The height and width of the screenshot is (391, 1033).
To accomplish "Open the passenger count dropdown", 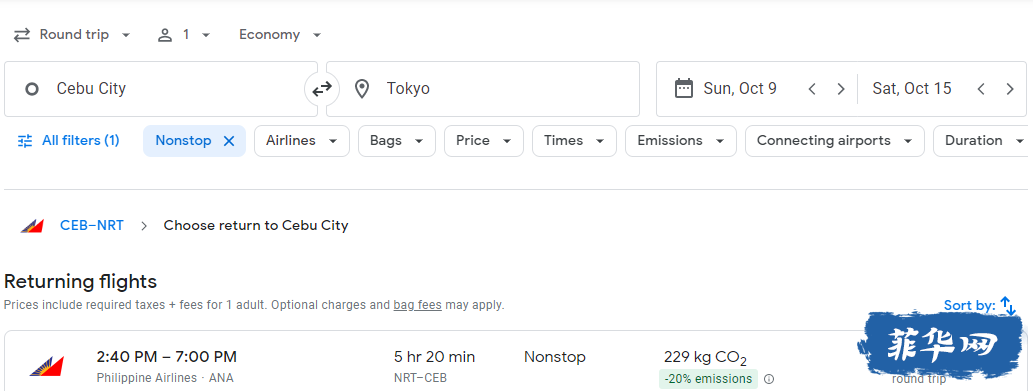I will 184,35.
